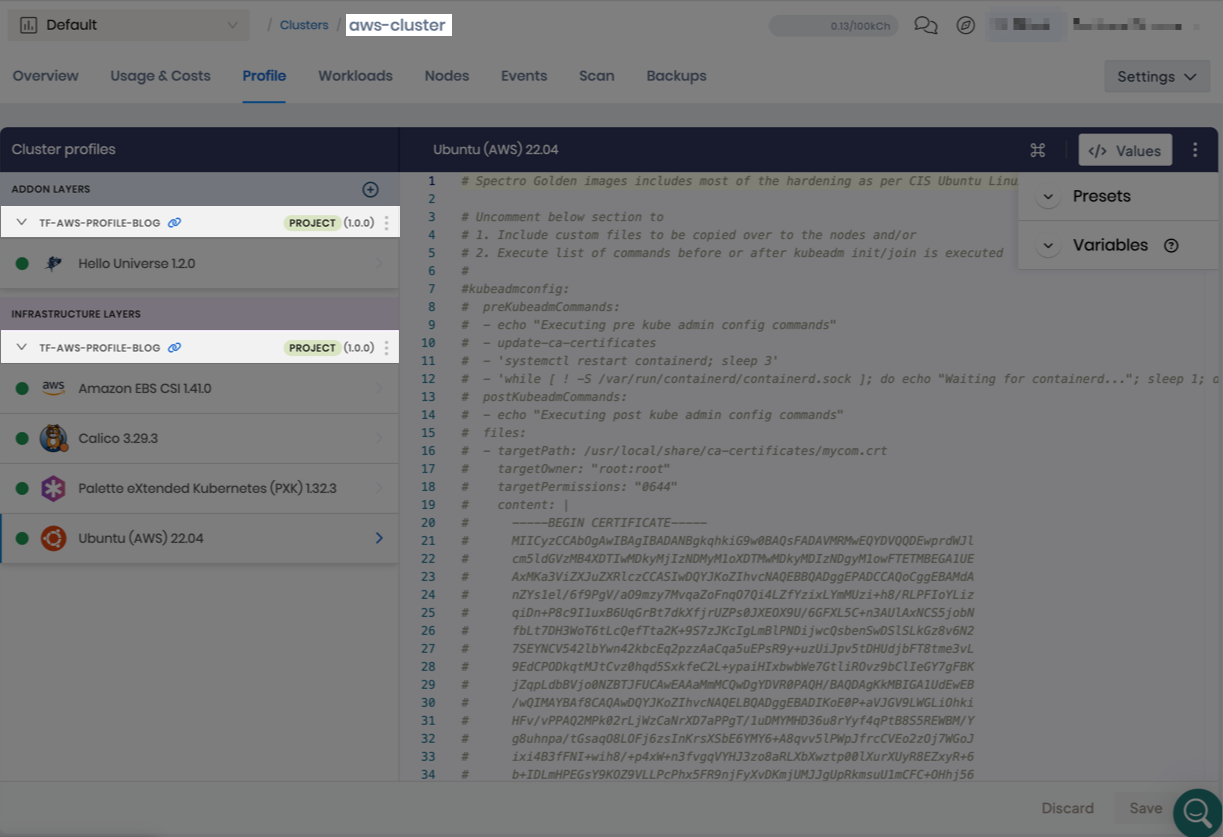The width and height of the screenshot is (1223, 837).
Task: Click PROJECT badge on addon profile row
Action: [x=312, y=223]
